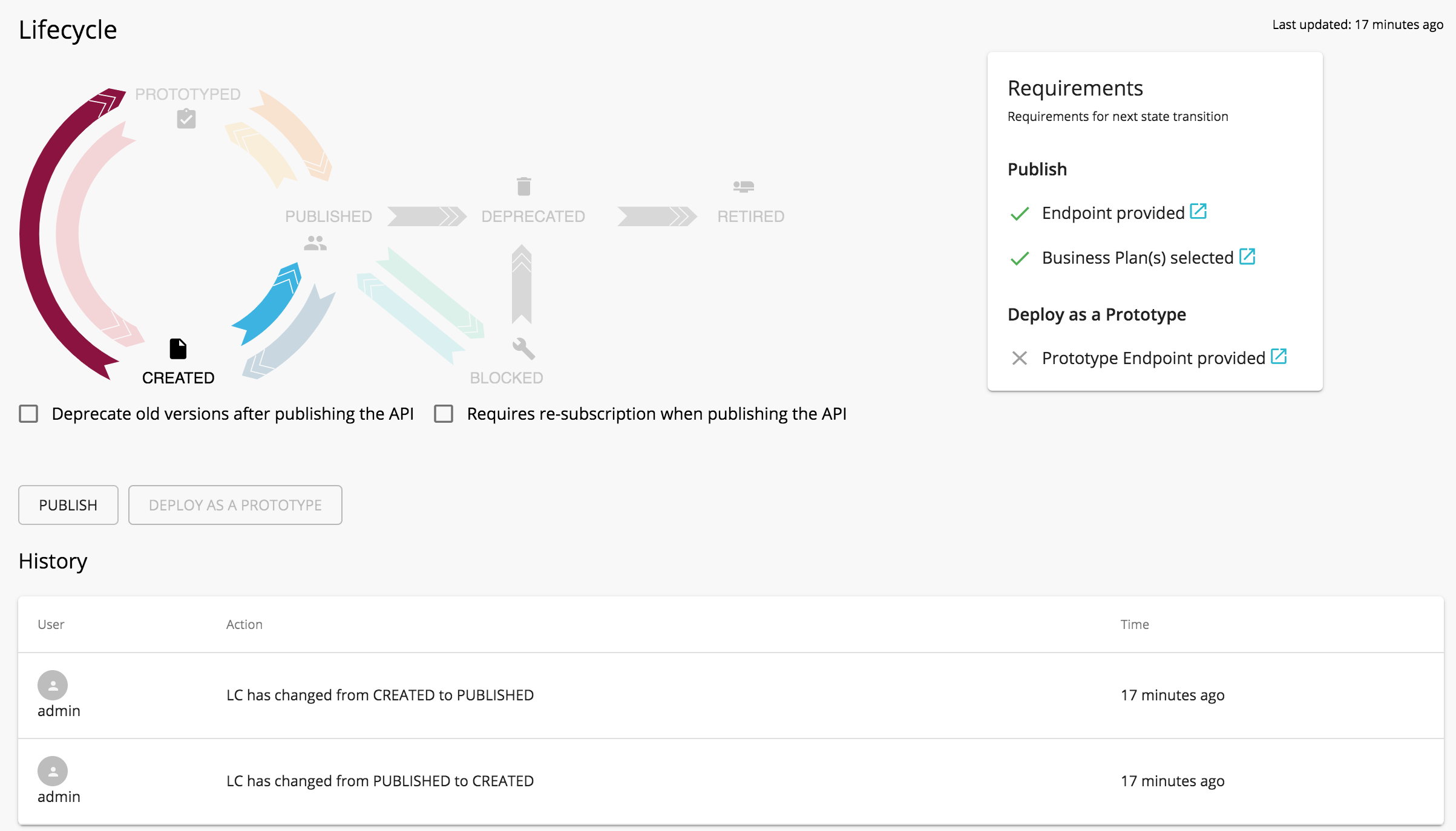Enable Requires re-subscription when publishing checkbox
Screen dimensions: 1456x831
click(x=444, y=414)
